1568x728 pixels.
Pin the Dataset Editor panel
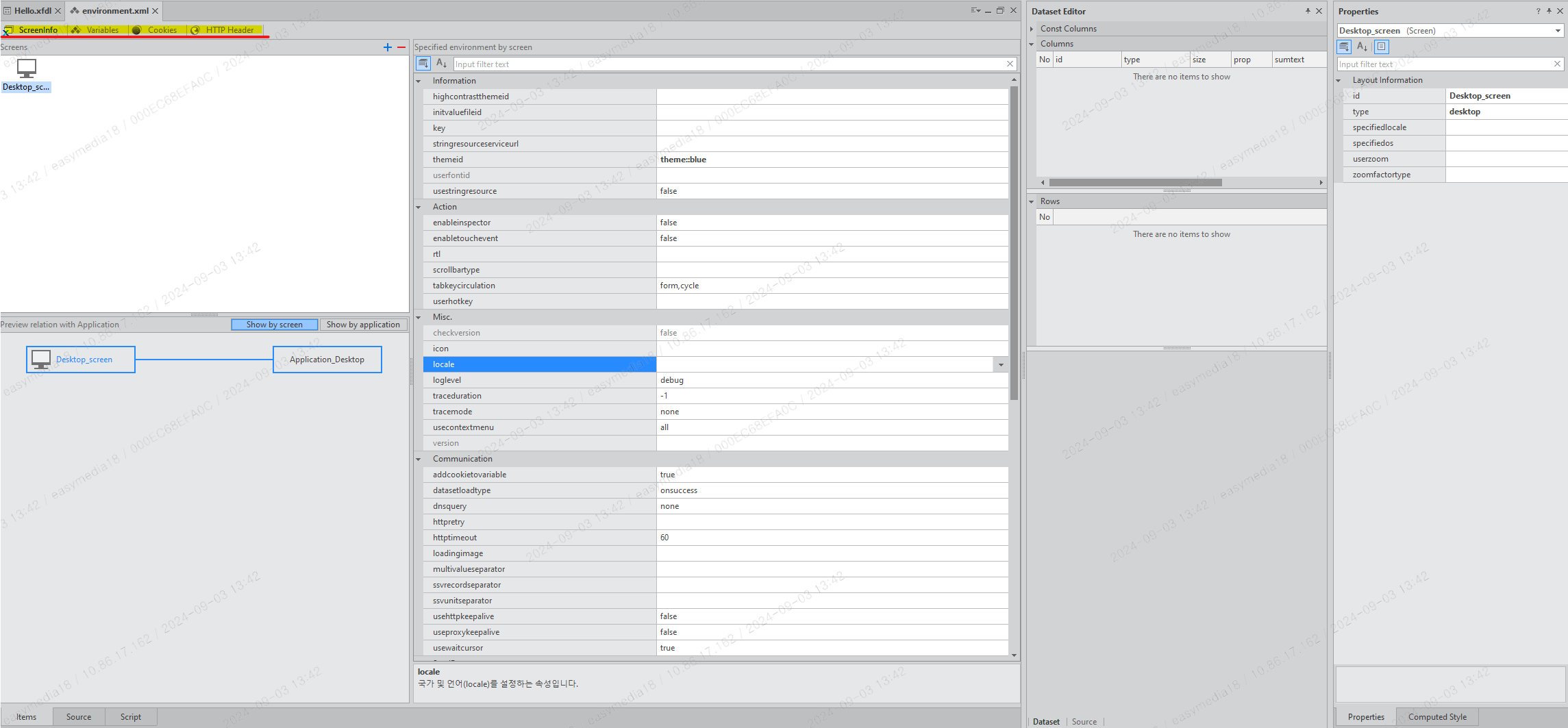point(1308,11)
